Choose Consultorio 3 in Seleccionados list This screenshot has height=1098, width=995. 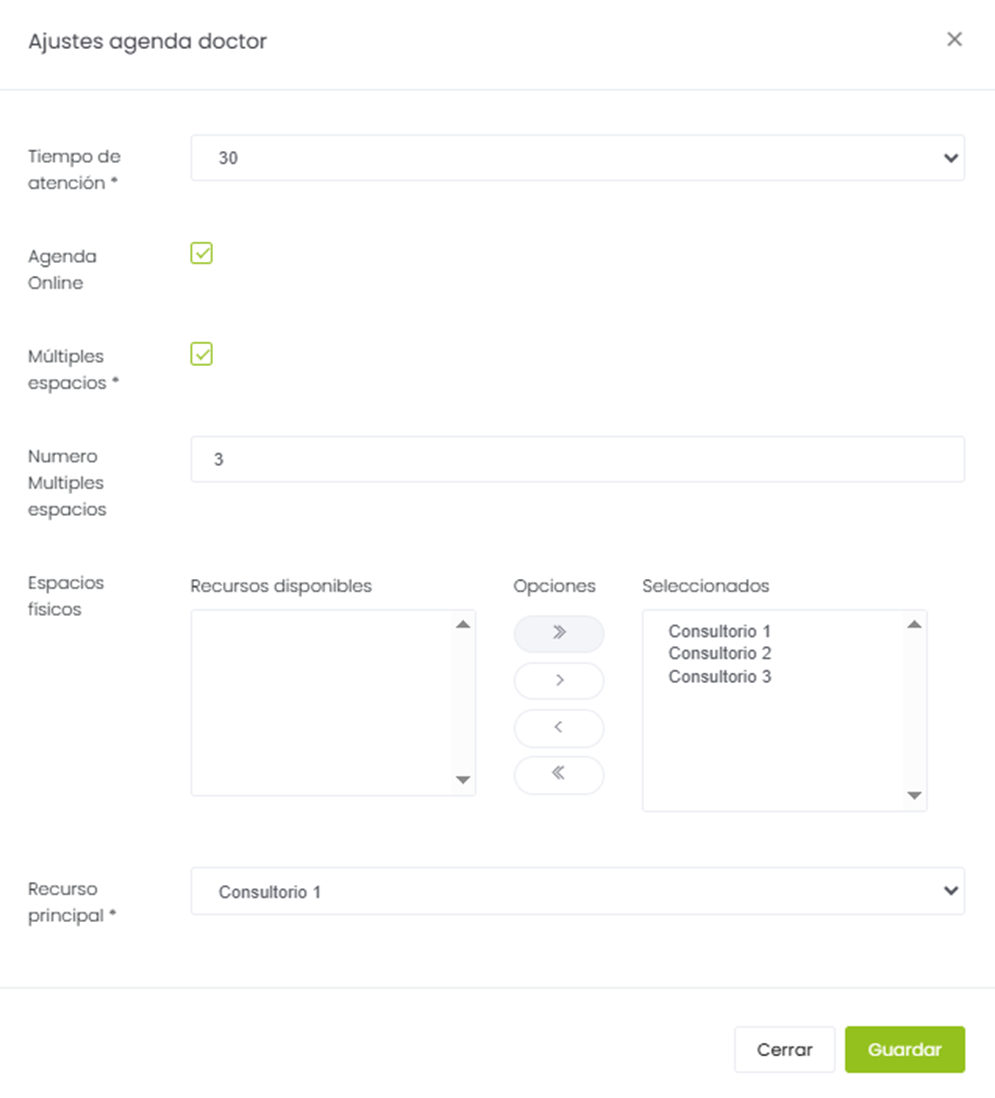720,677
